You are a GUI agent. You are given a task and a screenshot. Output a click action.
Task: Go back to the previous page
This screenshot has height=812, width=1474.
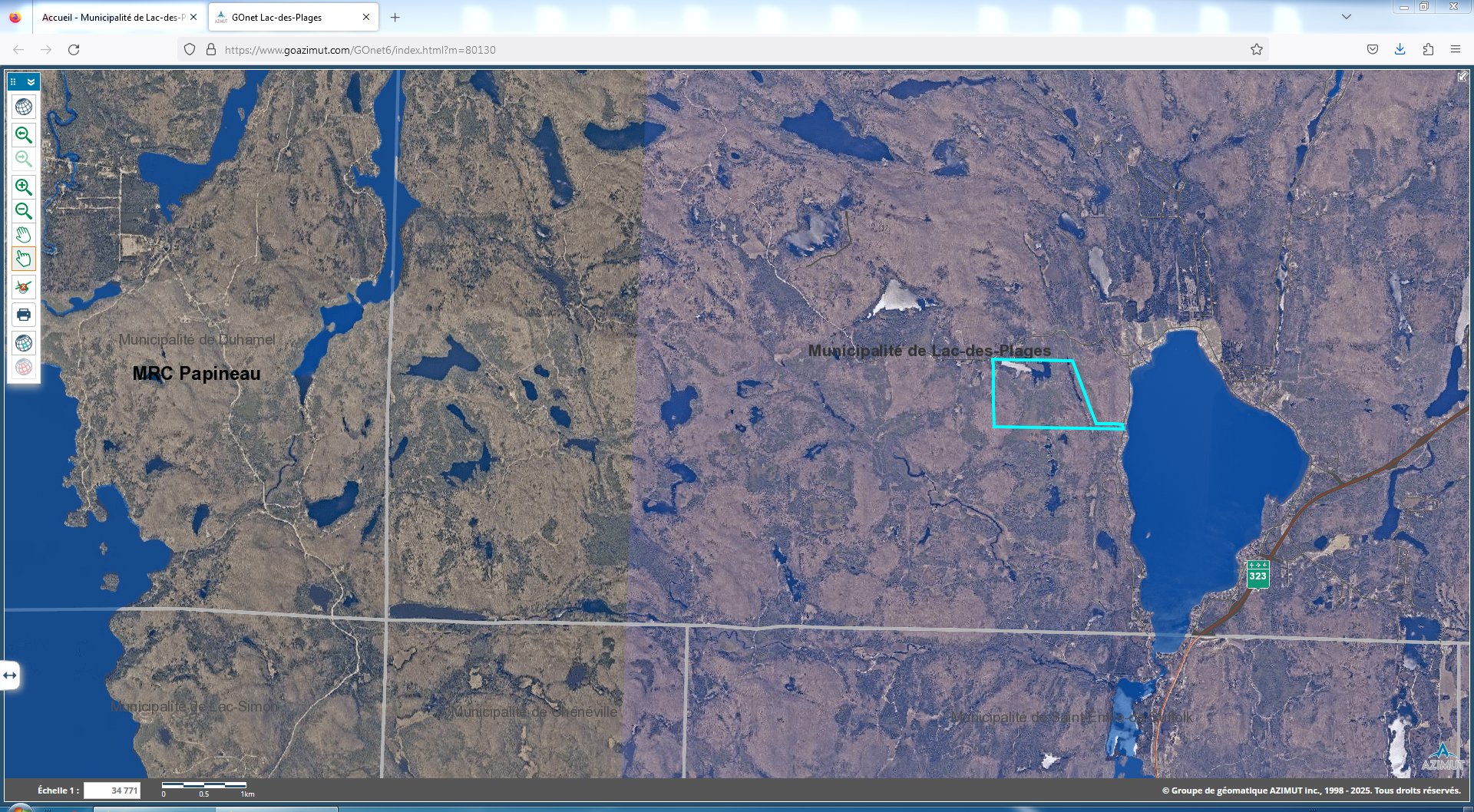point(18,50)
